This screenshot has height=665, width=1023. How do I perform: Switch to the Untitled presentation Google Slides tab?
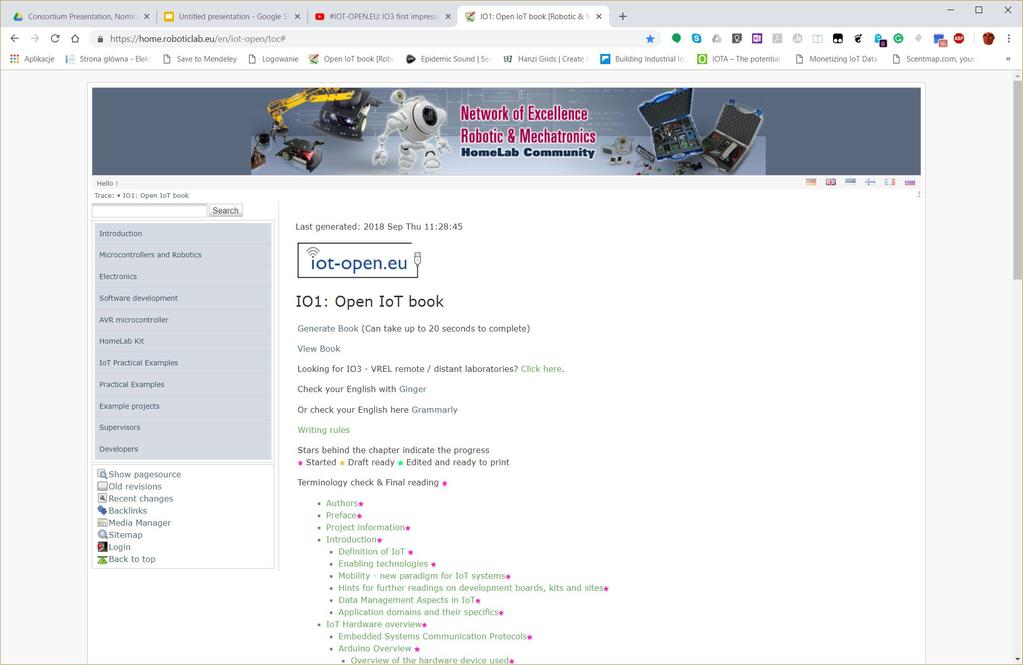[x=233, y=16]
